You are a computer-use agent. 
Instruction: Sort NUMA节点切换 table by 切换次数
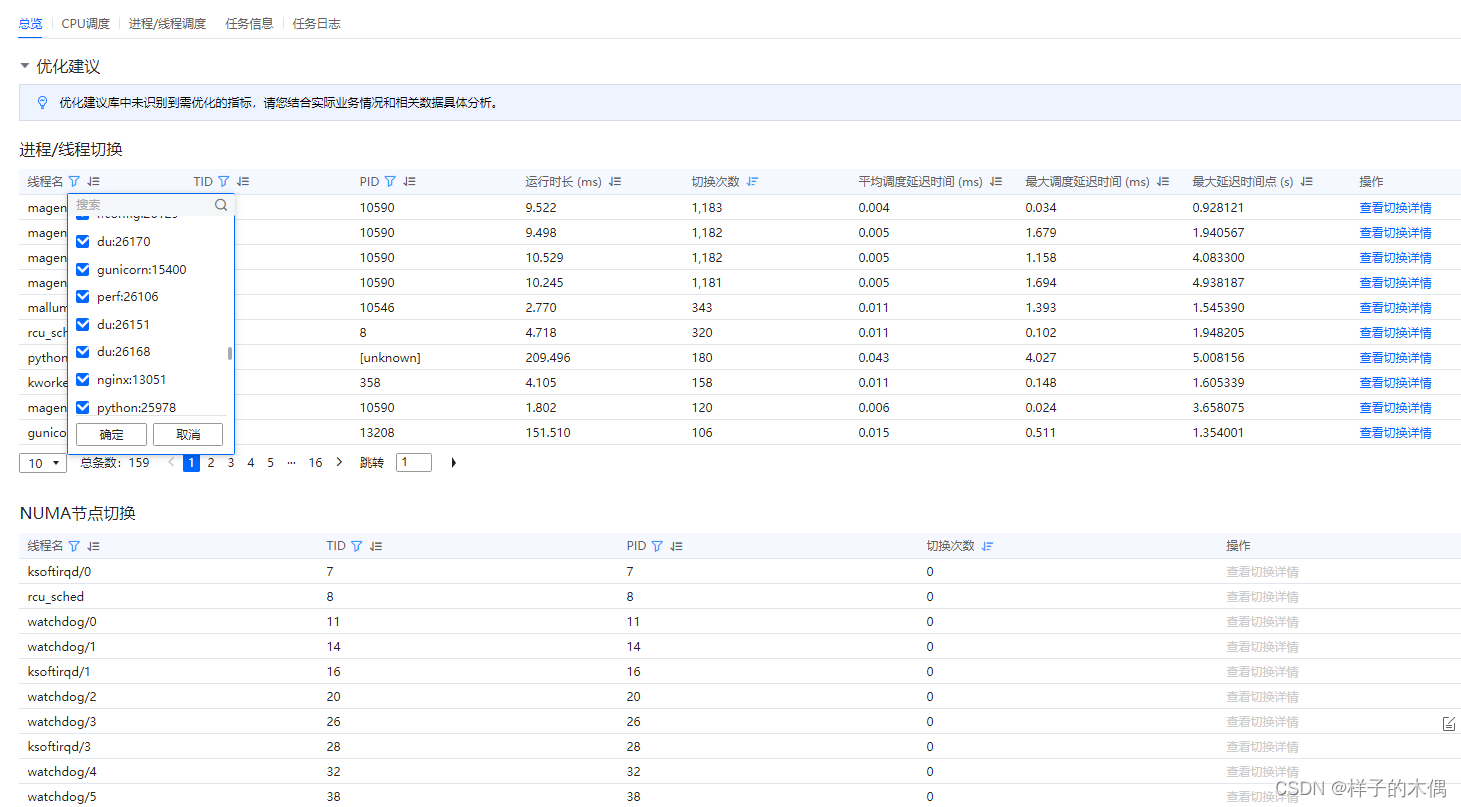pos(987,546)
